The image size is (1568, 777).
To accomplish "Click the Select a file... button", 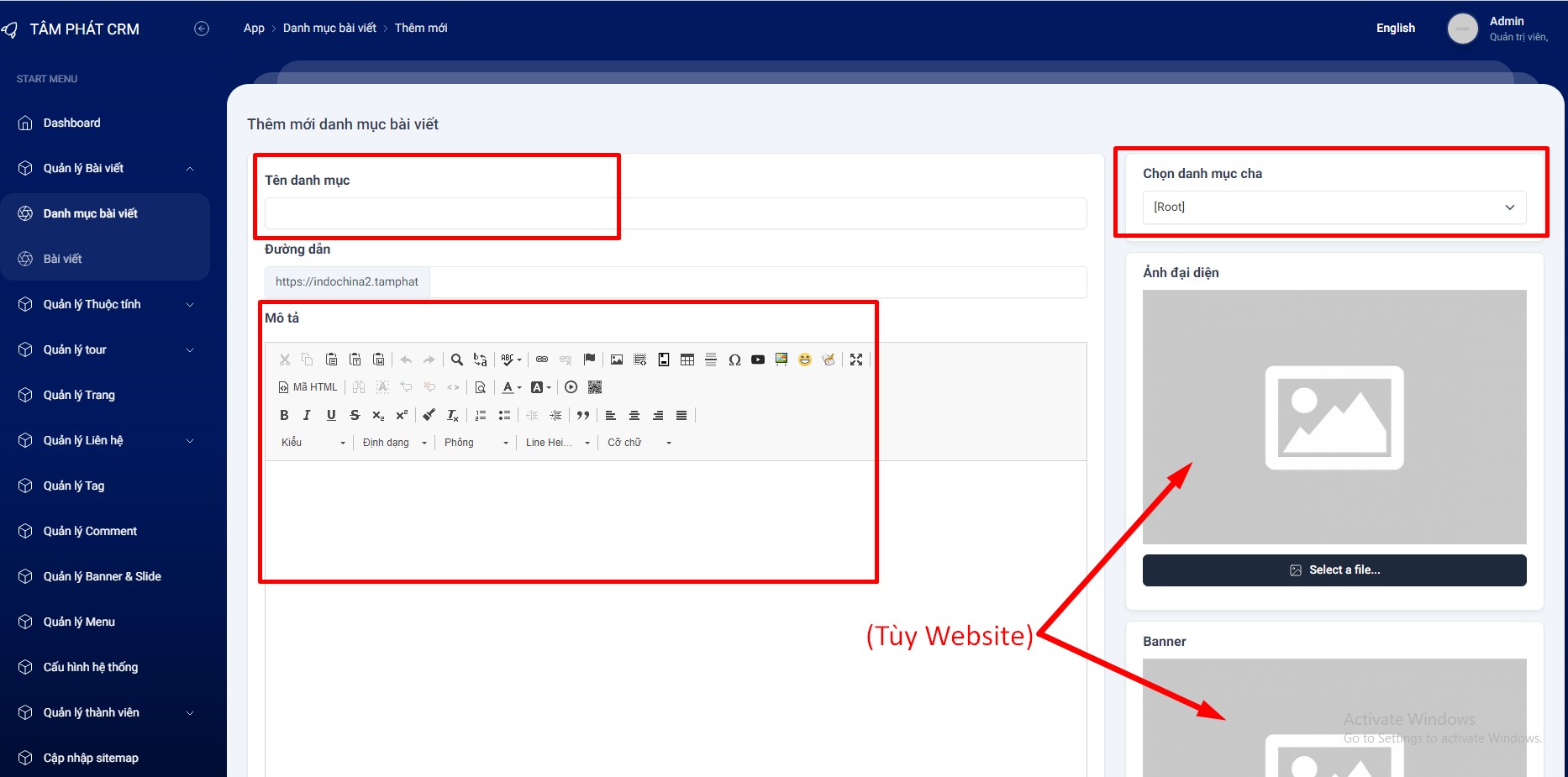I will (x=1334, y=570).
